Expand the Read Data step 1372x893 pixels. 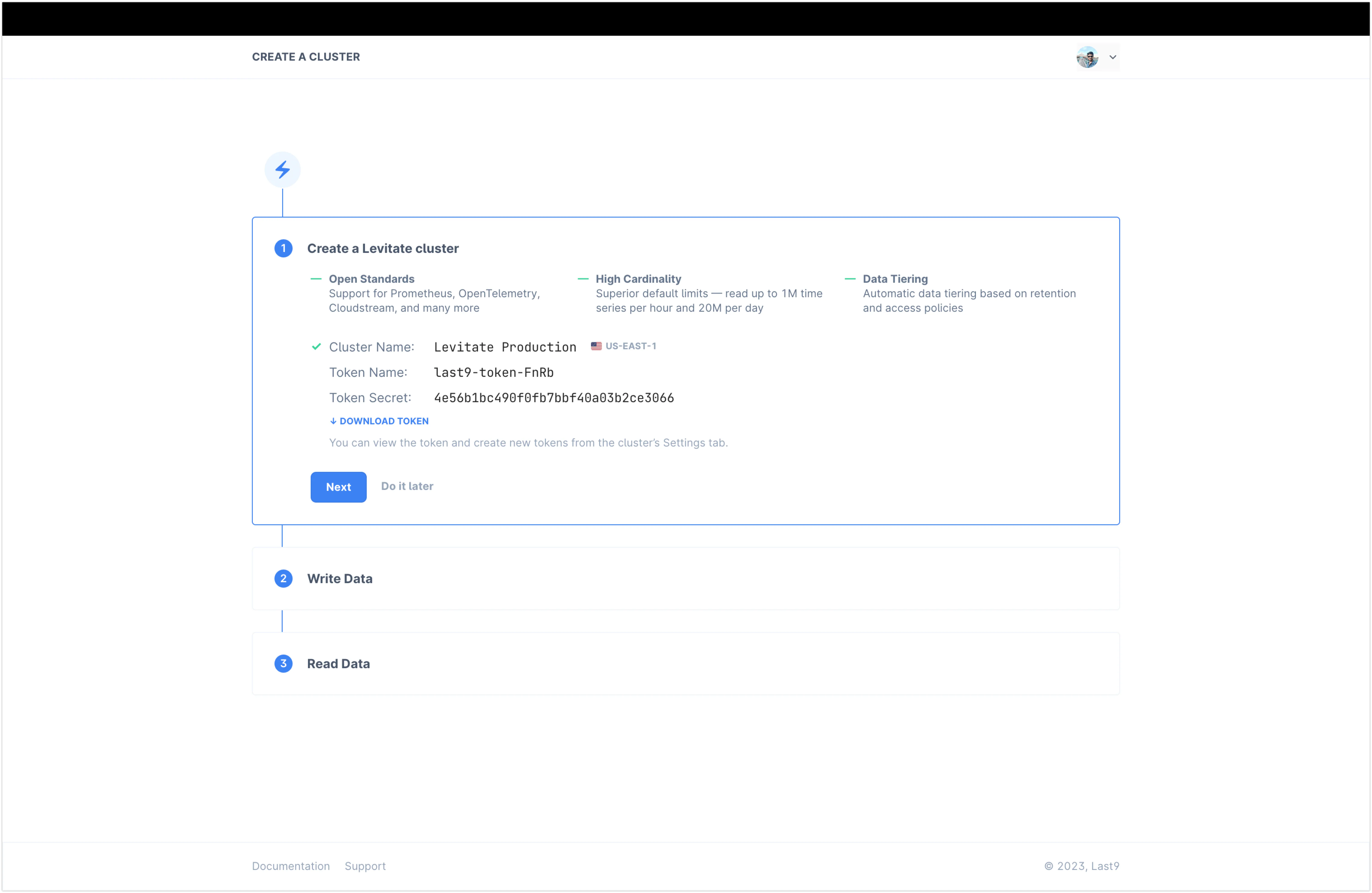[x=338, y=664]
